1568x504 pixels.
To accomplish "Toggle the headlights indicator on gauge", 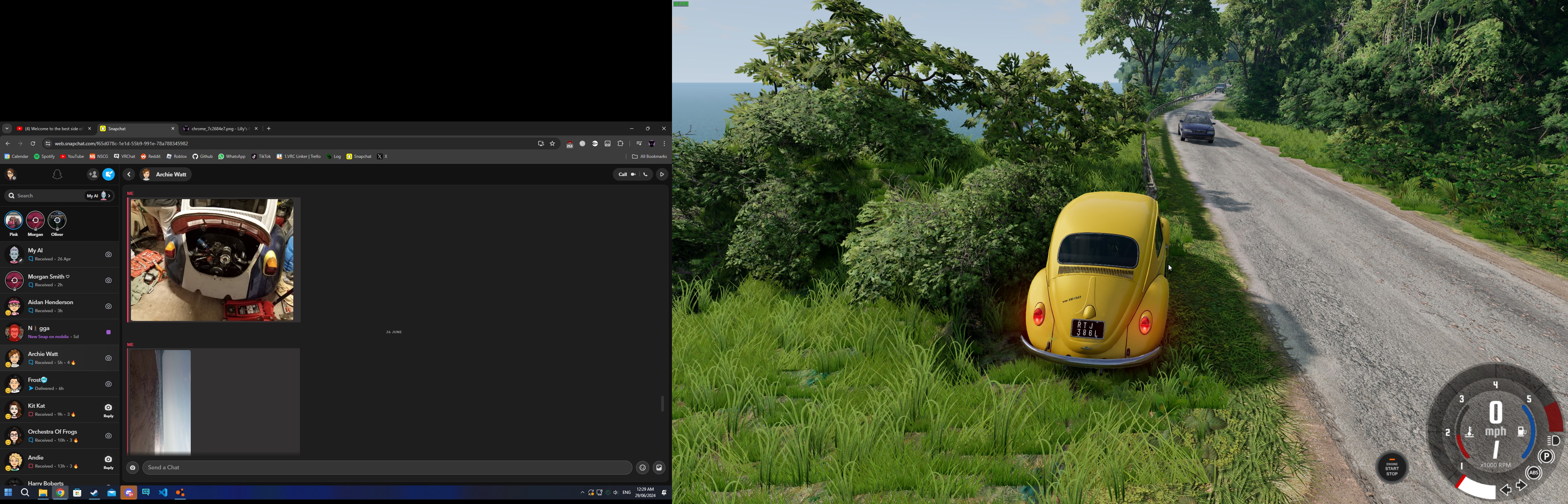I will [x=1553, y=440].
